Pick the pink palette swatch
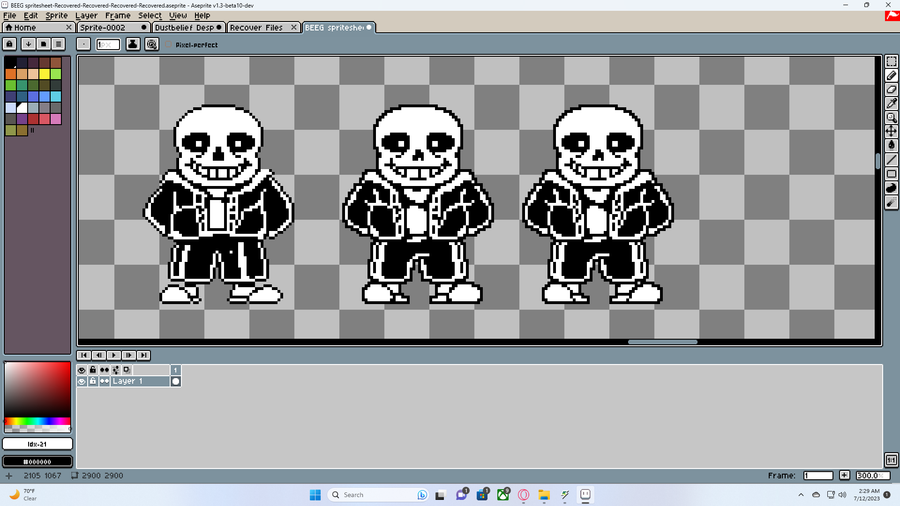The height and width of the screenshot is (506, 900). [x=56, y=119]
